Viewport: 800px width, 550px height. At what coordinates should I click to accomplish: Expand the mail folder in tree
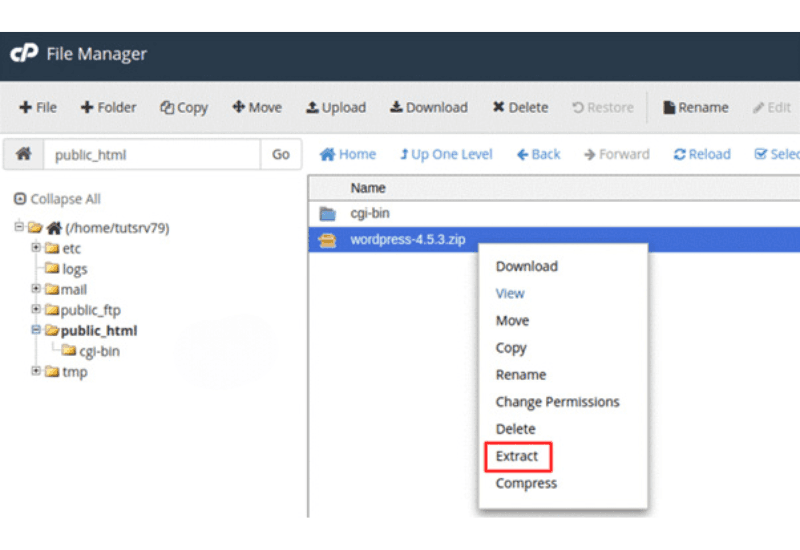(x=36, y=289)
